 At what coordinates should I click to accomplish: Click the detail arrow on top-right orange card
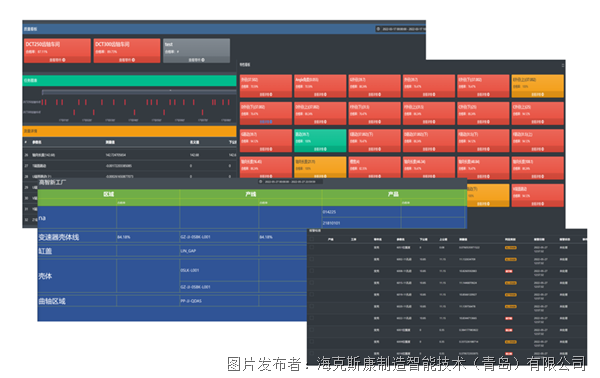[x=543, y=94]
